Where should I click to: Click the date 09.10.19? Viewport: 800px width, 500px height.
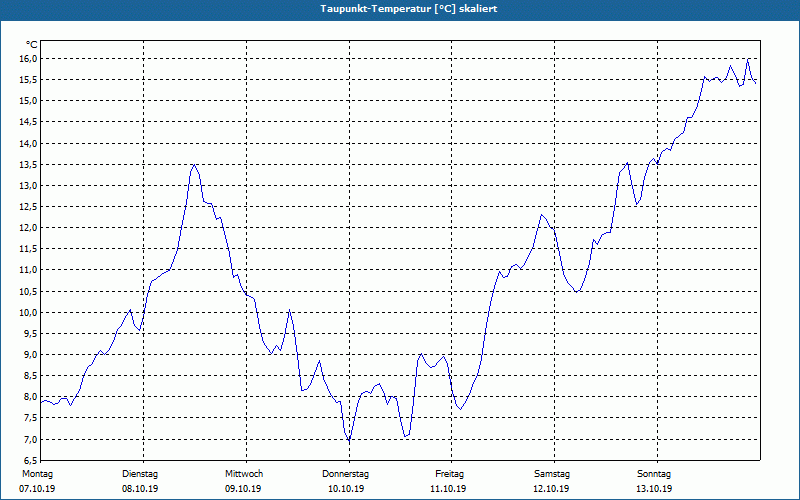pos(243,489)
